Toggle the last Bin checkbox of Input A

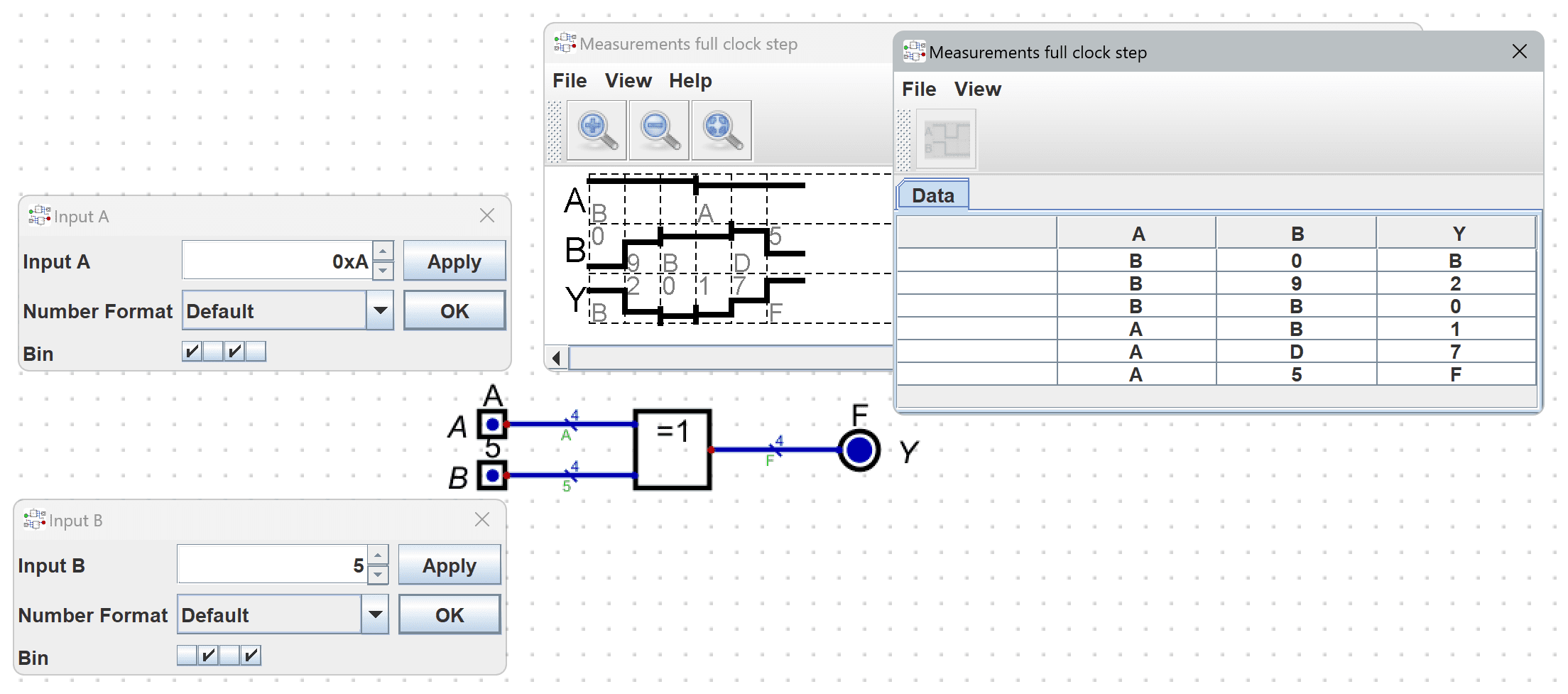pos(256,351)
